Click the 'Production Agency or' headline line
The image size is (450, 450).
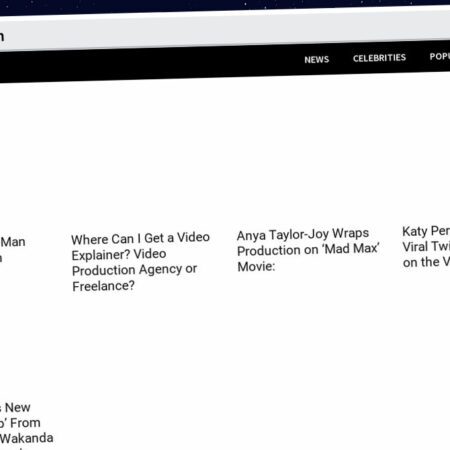134,270
